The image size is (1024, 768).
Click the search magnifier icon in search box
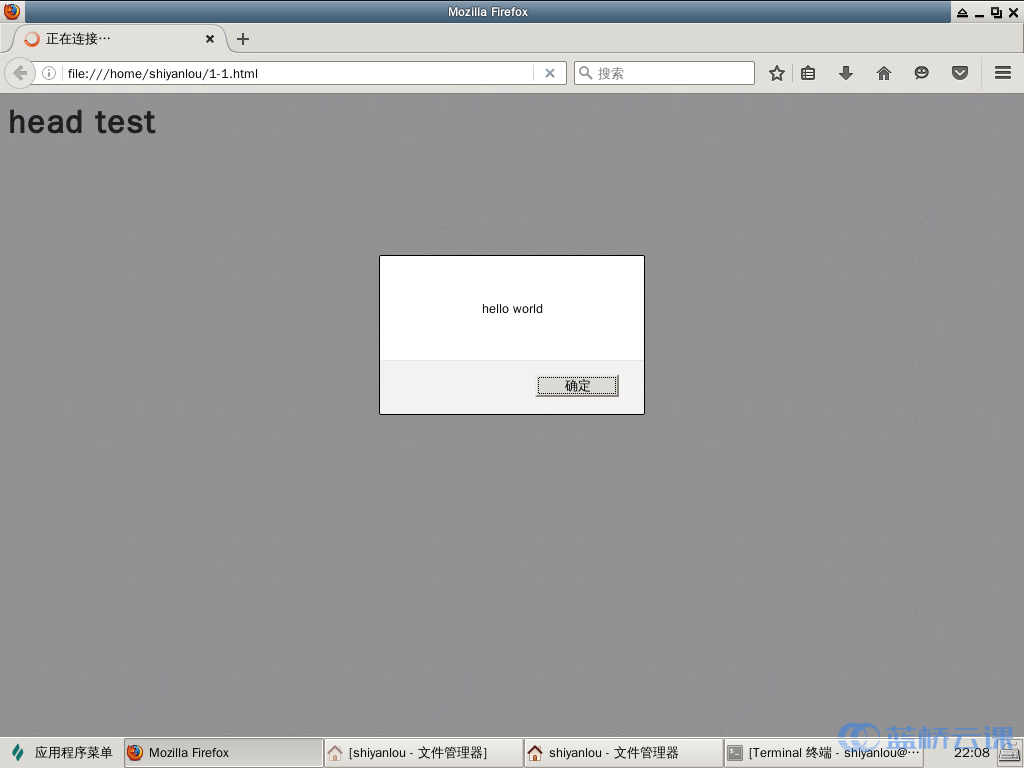(586, 73)
